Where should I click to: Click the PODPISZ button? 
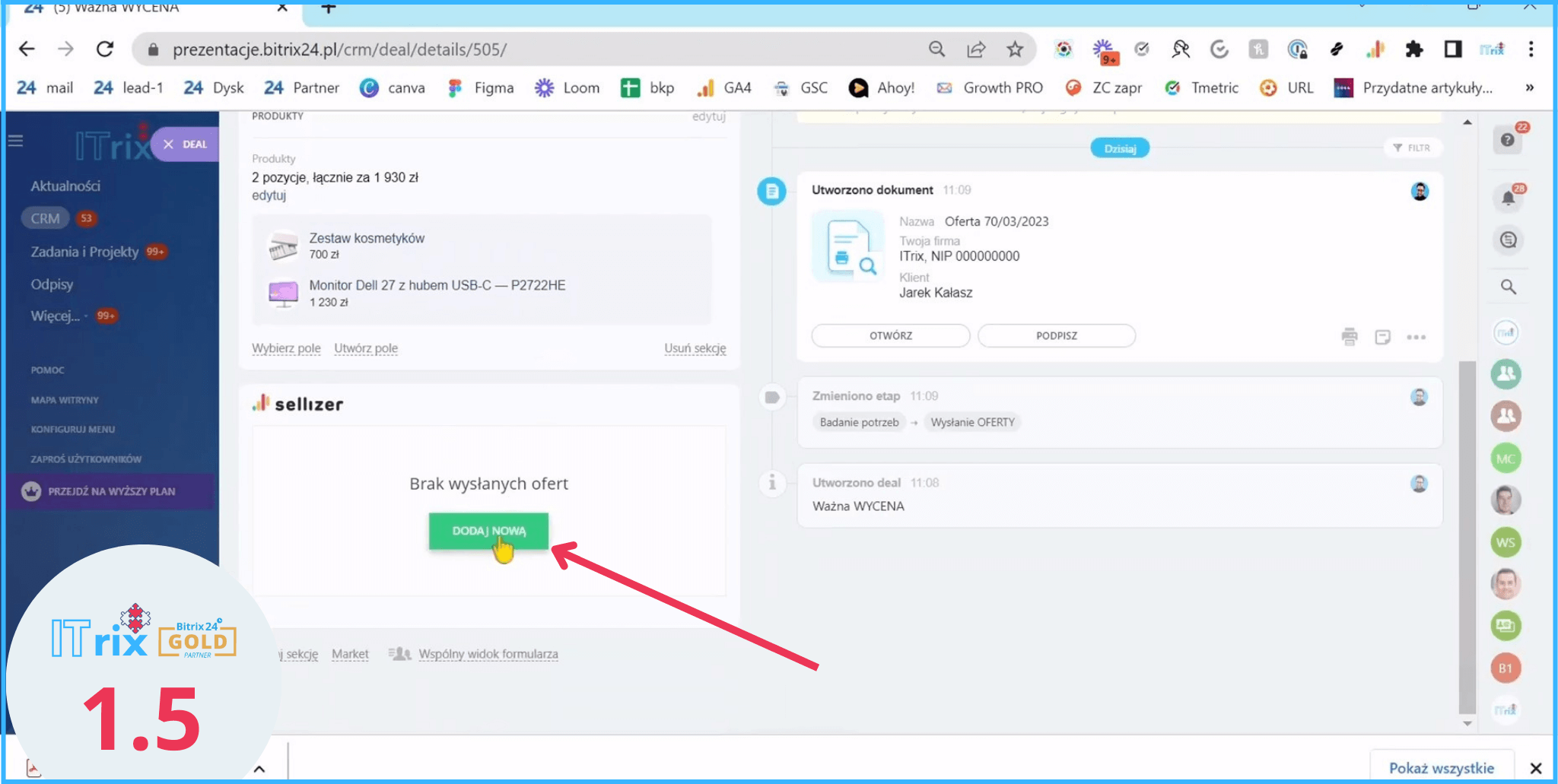1056,335
